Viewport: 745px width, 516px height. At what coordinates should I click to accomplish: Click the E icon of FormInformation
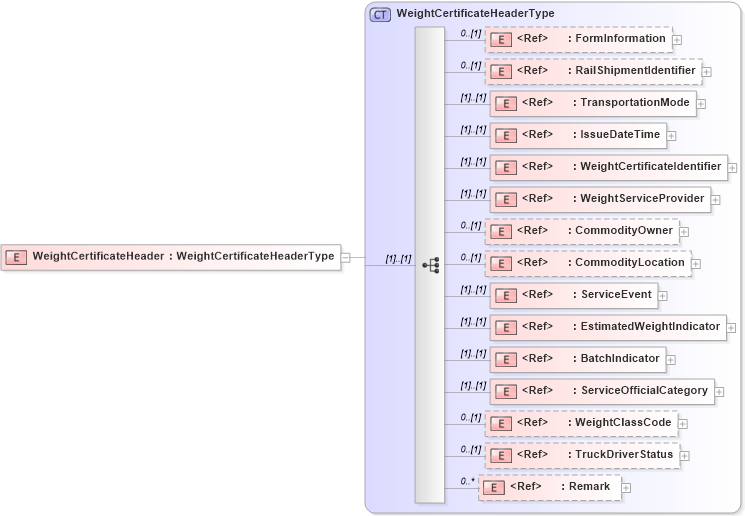tap(501, 40)
